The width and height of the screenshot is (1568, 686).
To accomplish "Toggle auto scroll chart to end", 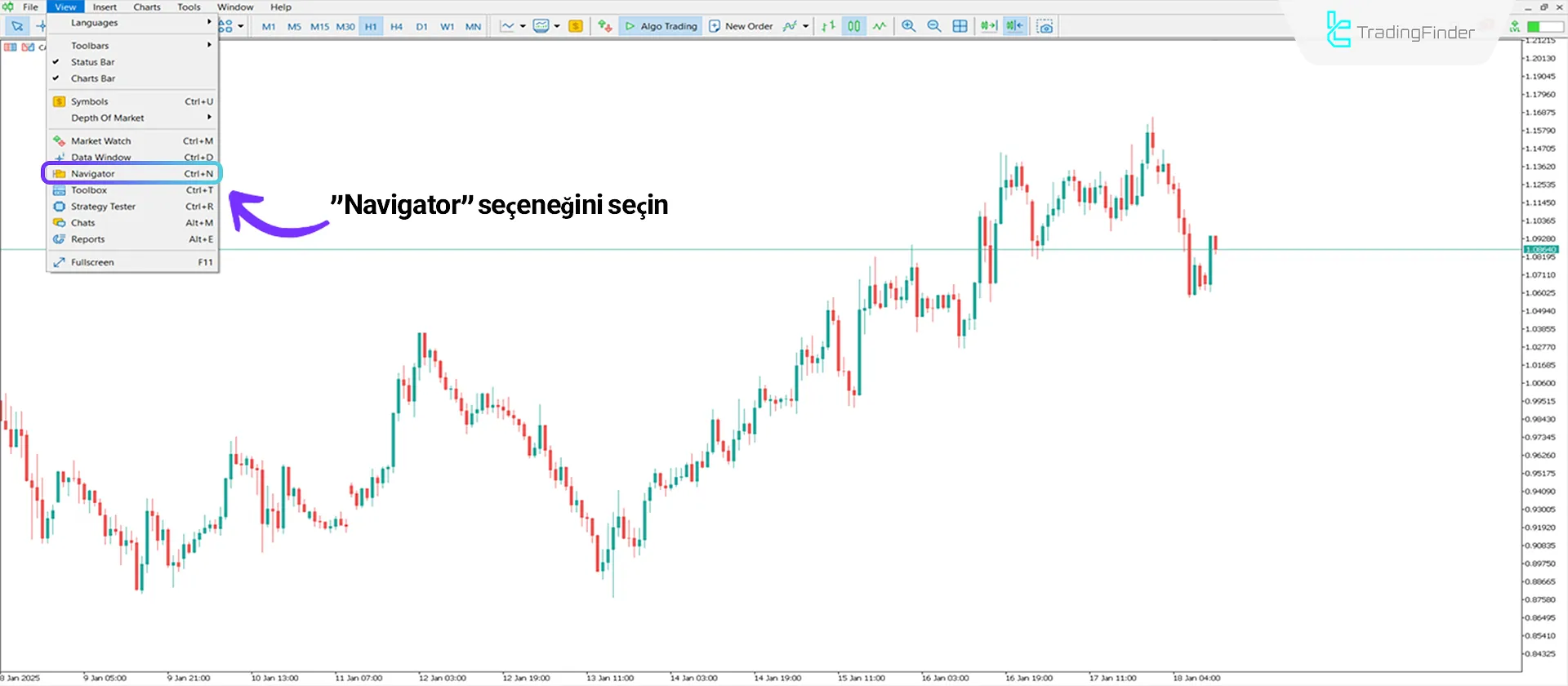I will point(988,26).
